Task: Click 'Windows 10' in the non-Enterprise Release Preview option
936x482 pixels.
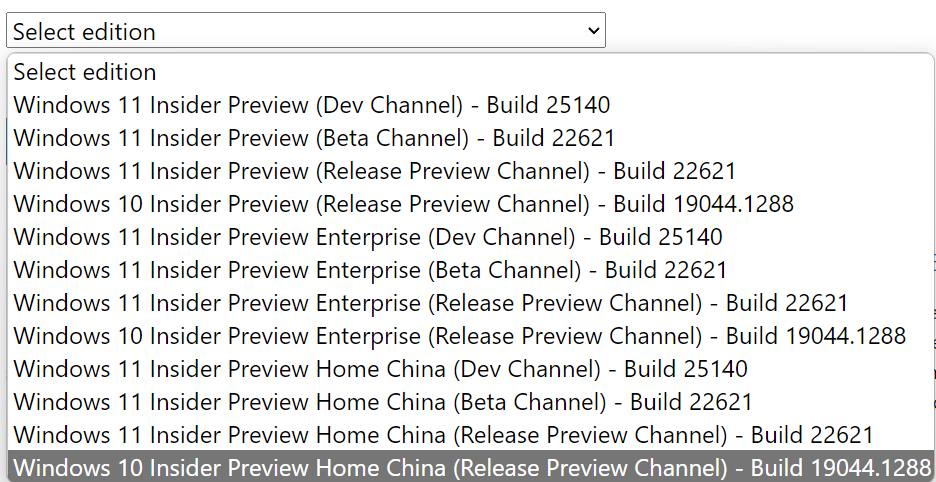Action: [78, 204]
